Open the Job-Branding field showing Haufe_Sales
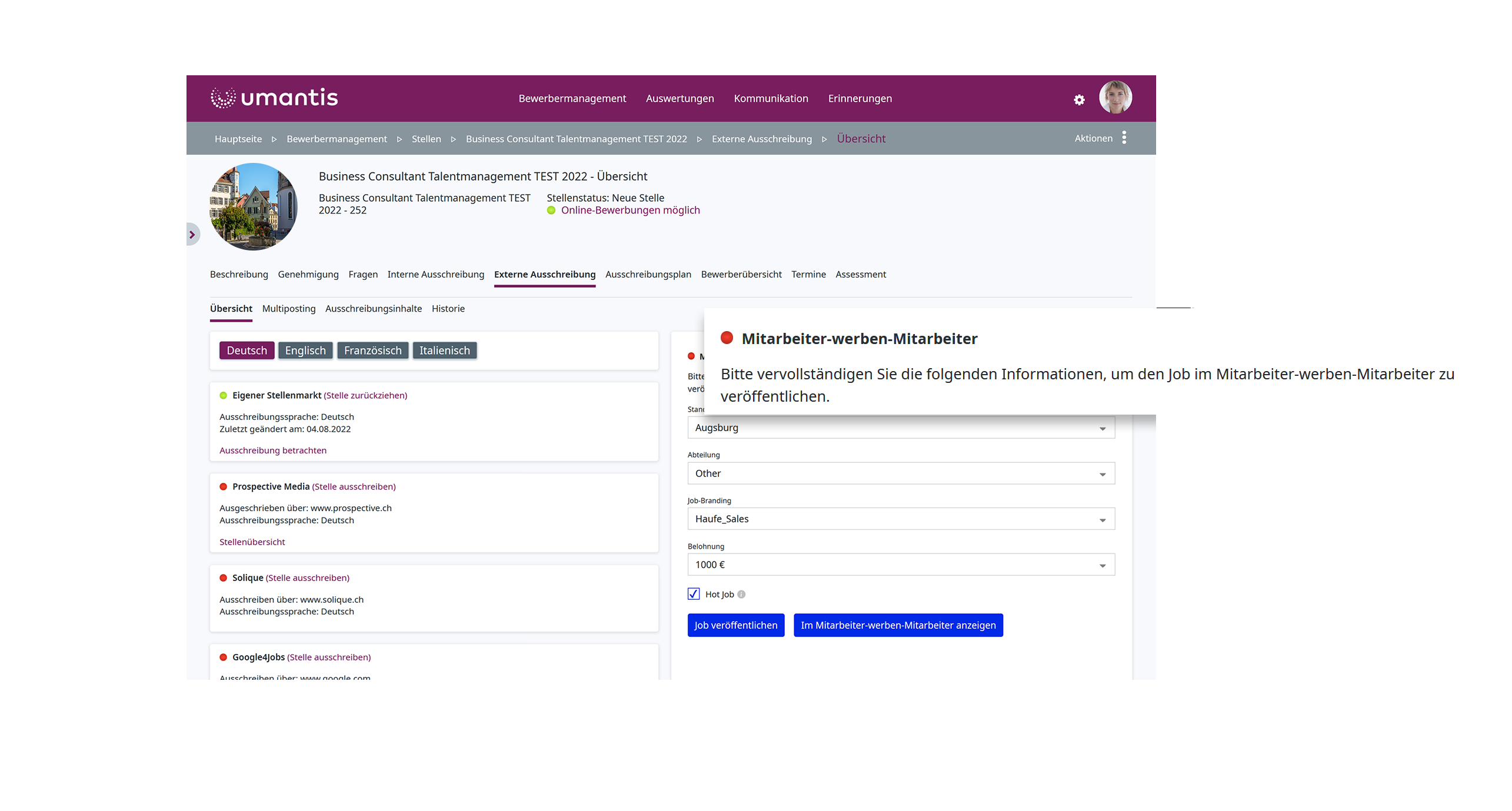The width and height of the screenshot is (1512, 811). pos(900,519)
